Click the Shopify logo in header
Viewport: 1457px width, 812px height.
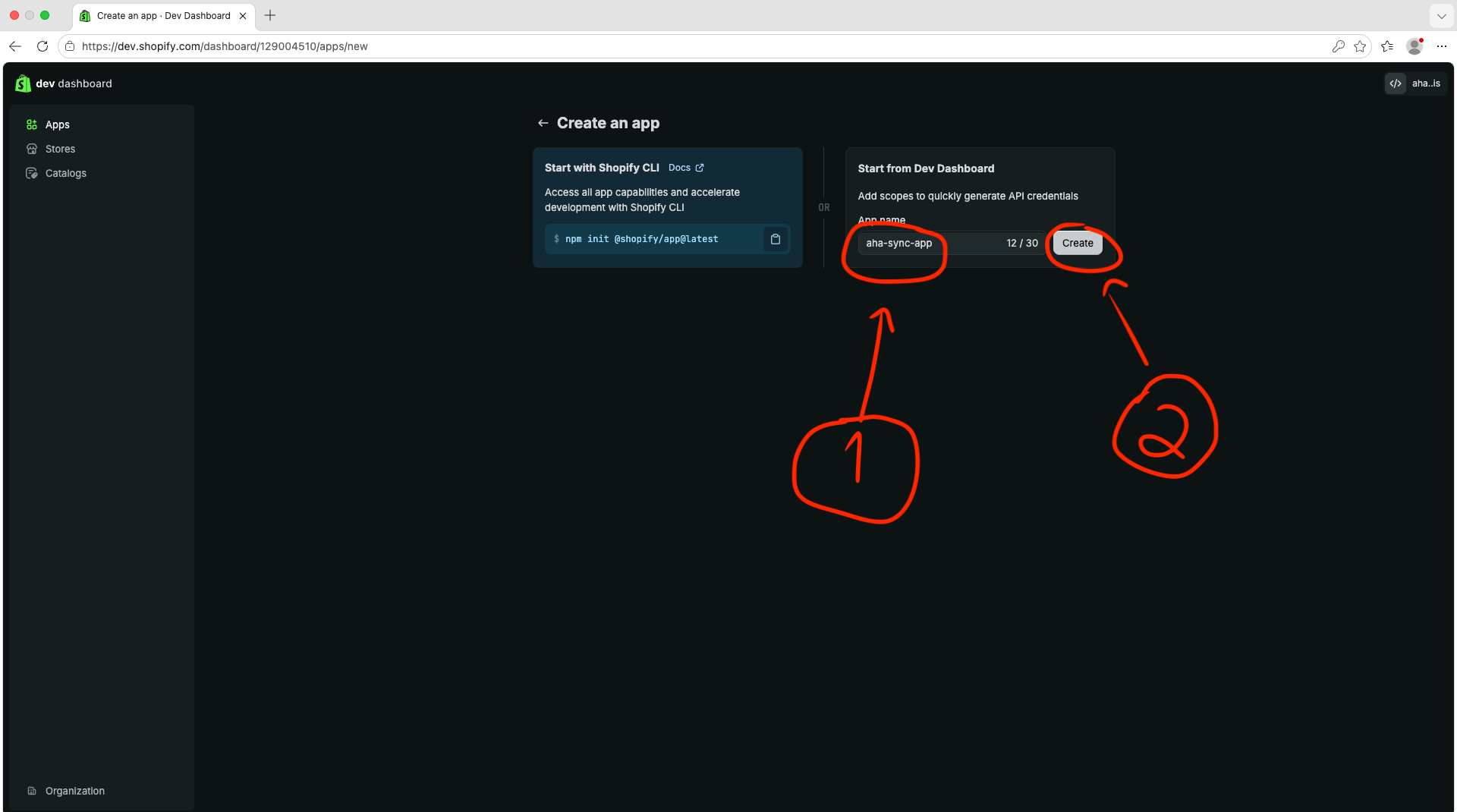tap(23, 83)
